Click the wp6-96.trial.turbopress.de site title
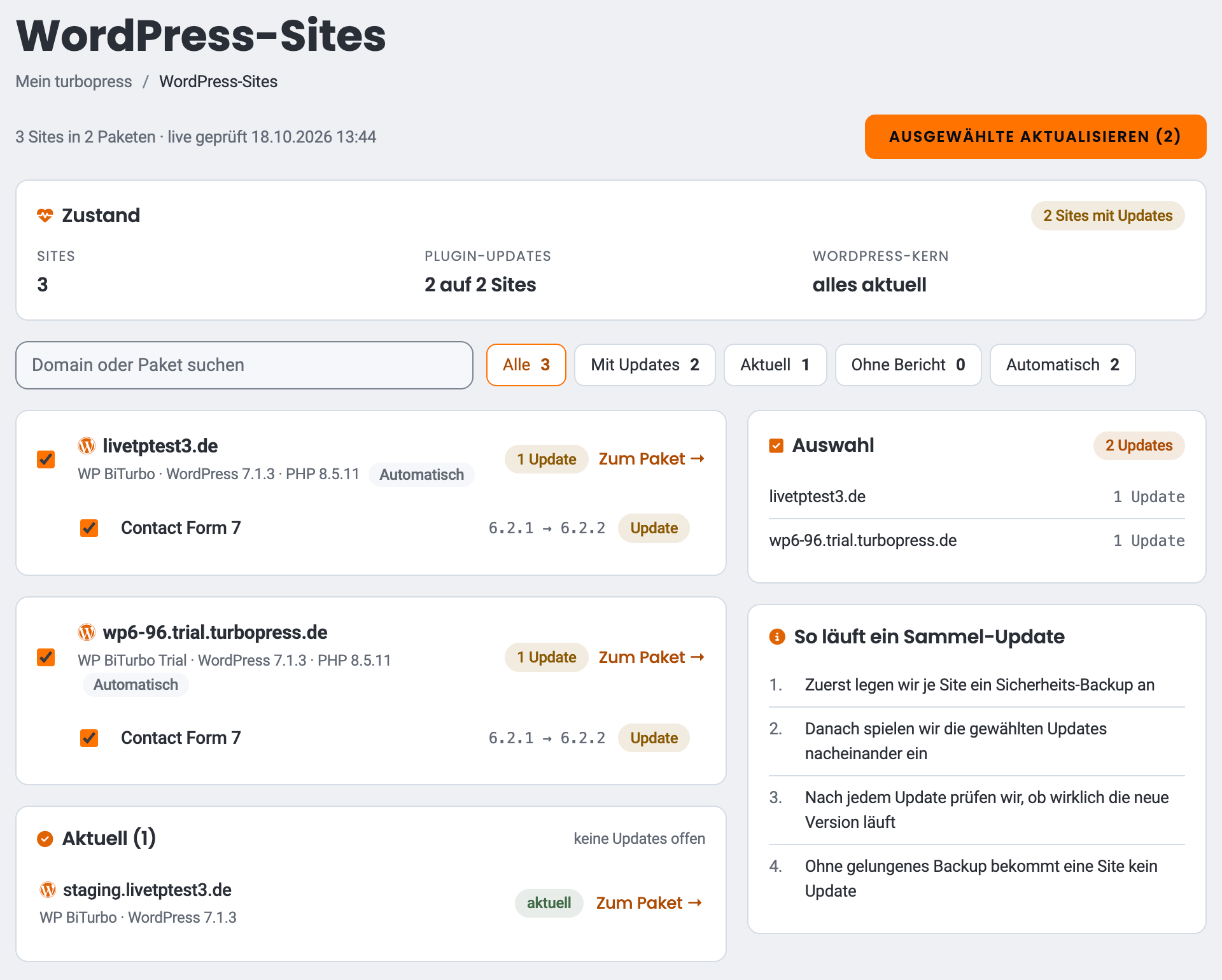 215,633
